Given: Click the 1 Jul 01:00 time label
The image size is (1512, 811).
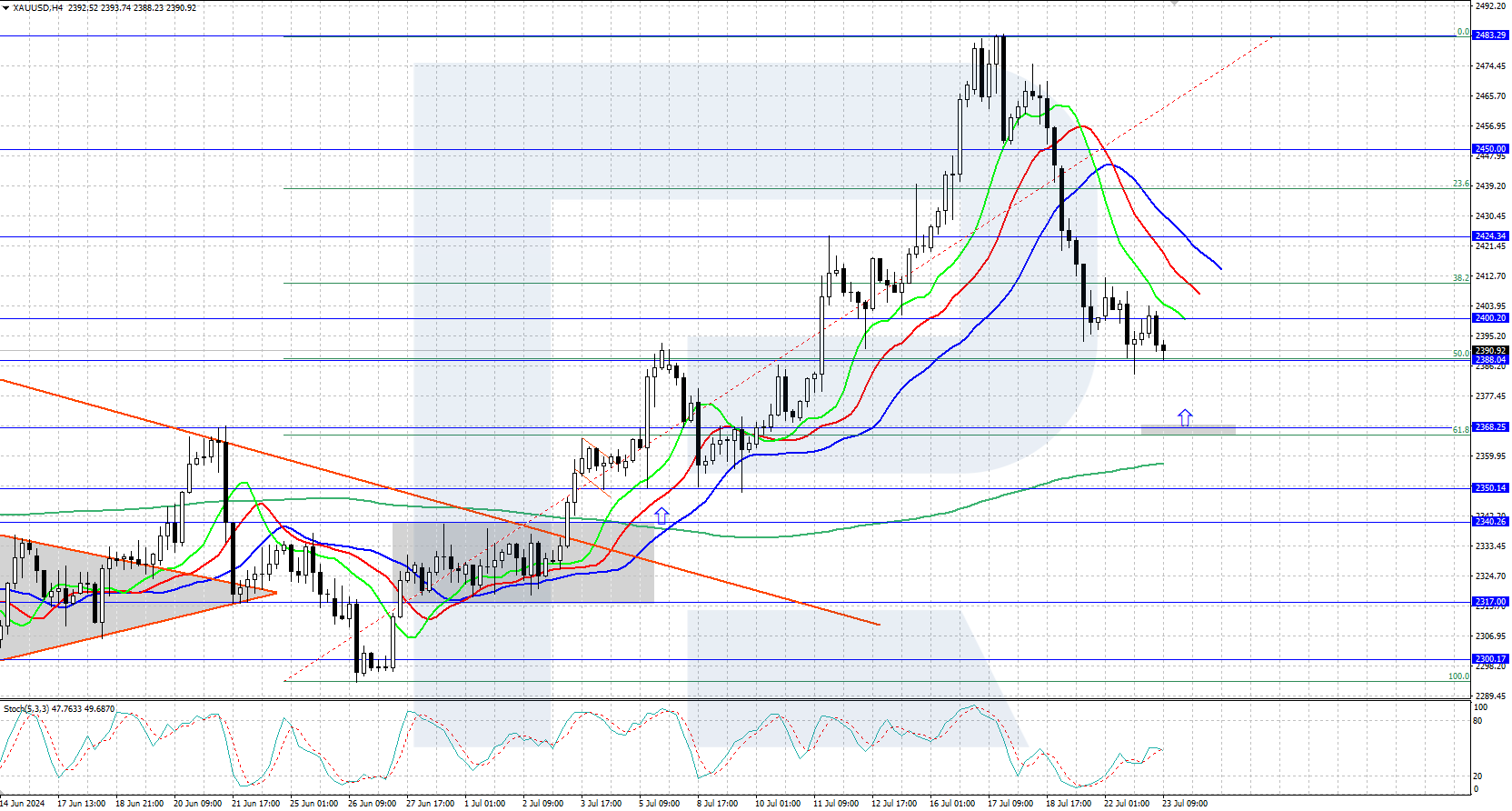Looking at the screenshot, I should pyautogui.click(x=485, y=804).
